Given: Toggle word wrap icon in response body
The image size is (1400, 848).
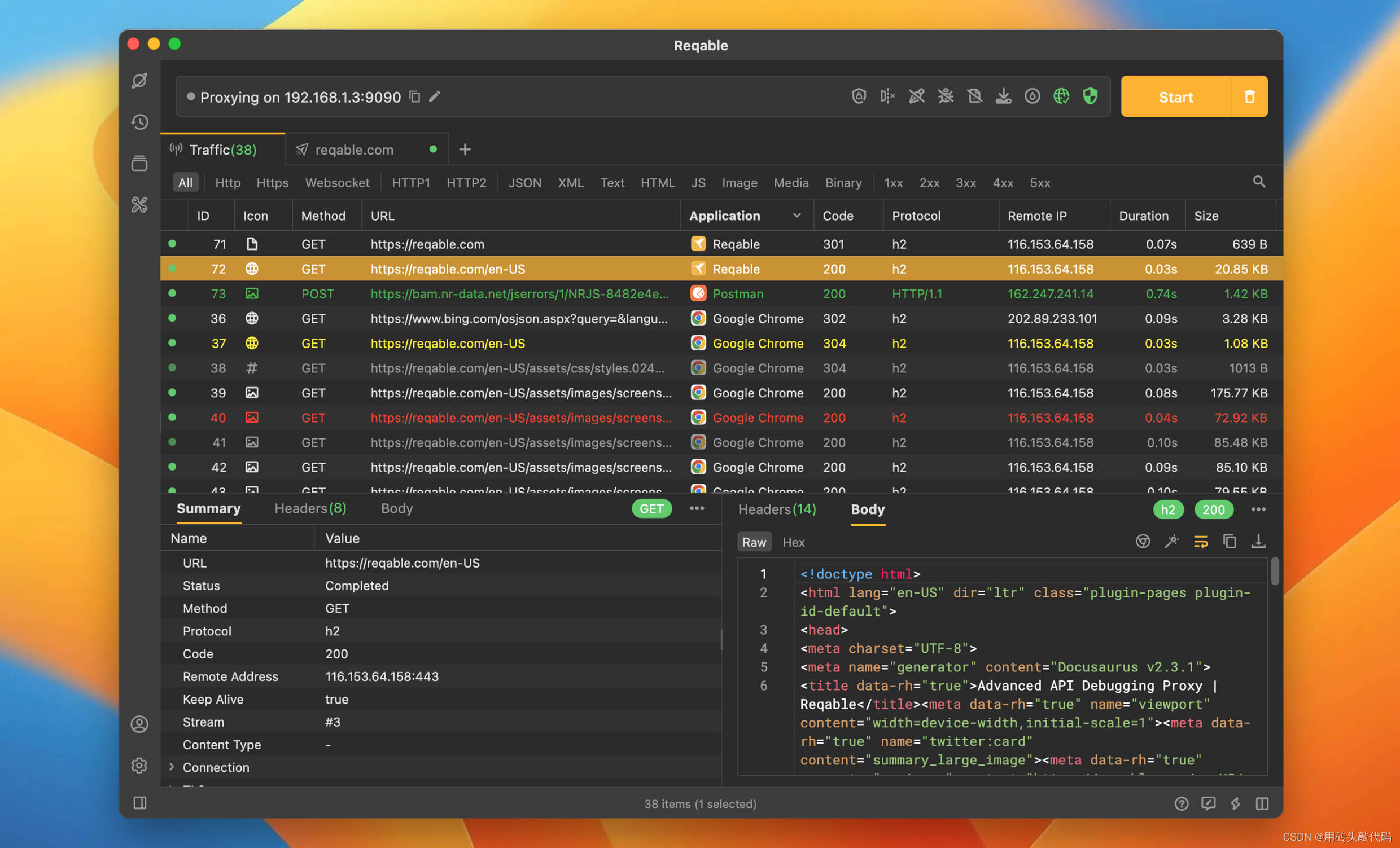Looking at the screenshot, I should [1200, 541].
